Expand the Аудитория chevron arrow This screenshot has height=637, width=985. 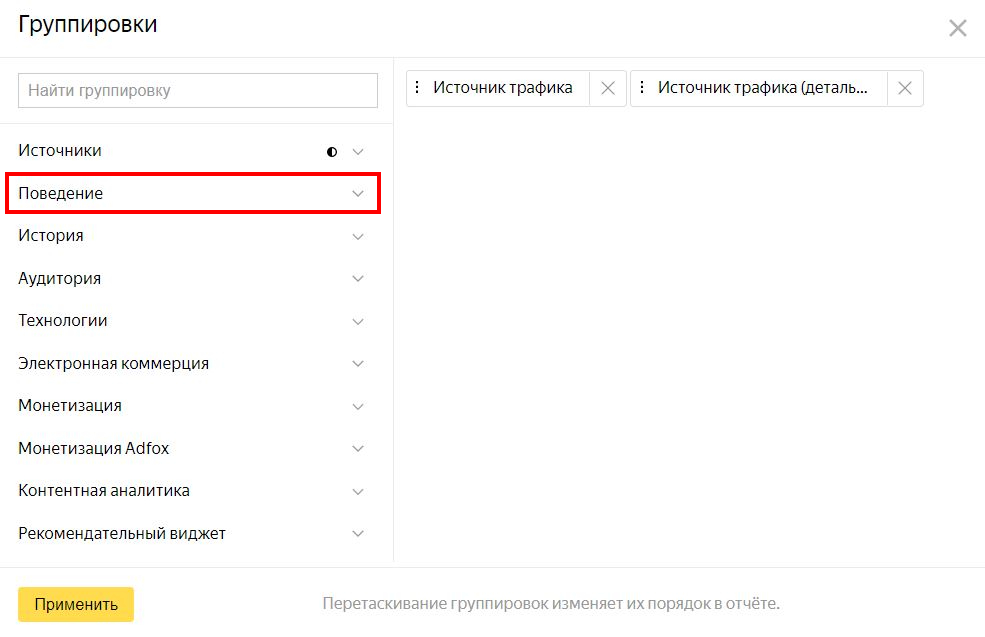point(358,279)
